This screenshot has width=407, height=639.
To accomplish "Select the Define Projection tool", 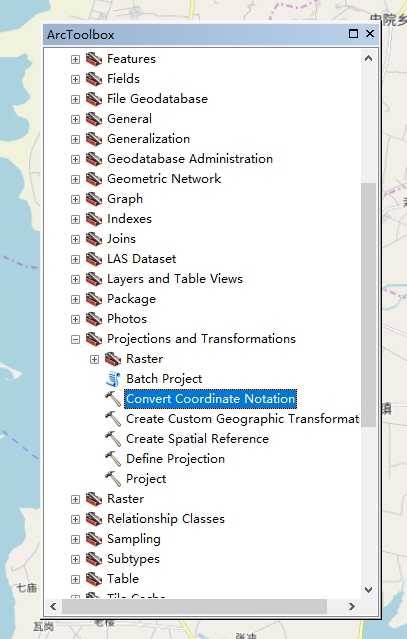I will pyautogui.click(x=176, y=459).
